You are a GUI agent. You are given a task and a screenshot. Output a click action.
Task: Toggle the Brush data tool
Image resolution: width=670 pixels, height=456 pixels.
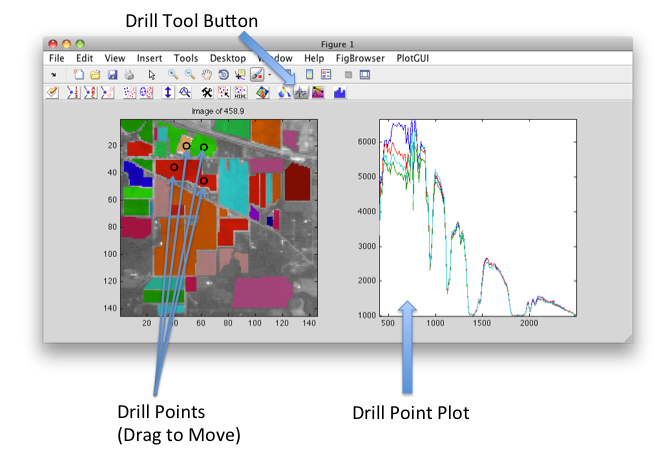pyautogui.click(x=257, y=75)
